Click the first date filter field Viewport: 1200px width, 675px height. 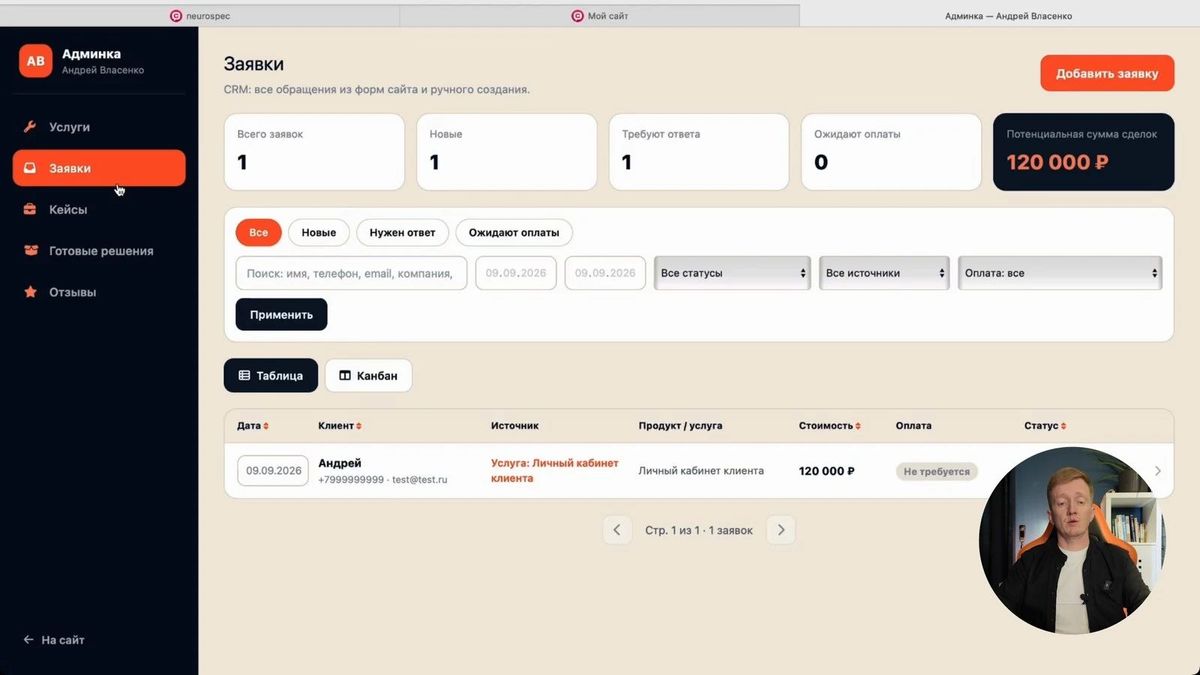pyautogui.click(x=516, y=273)
